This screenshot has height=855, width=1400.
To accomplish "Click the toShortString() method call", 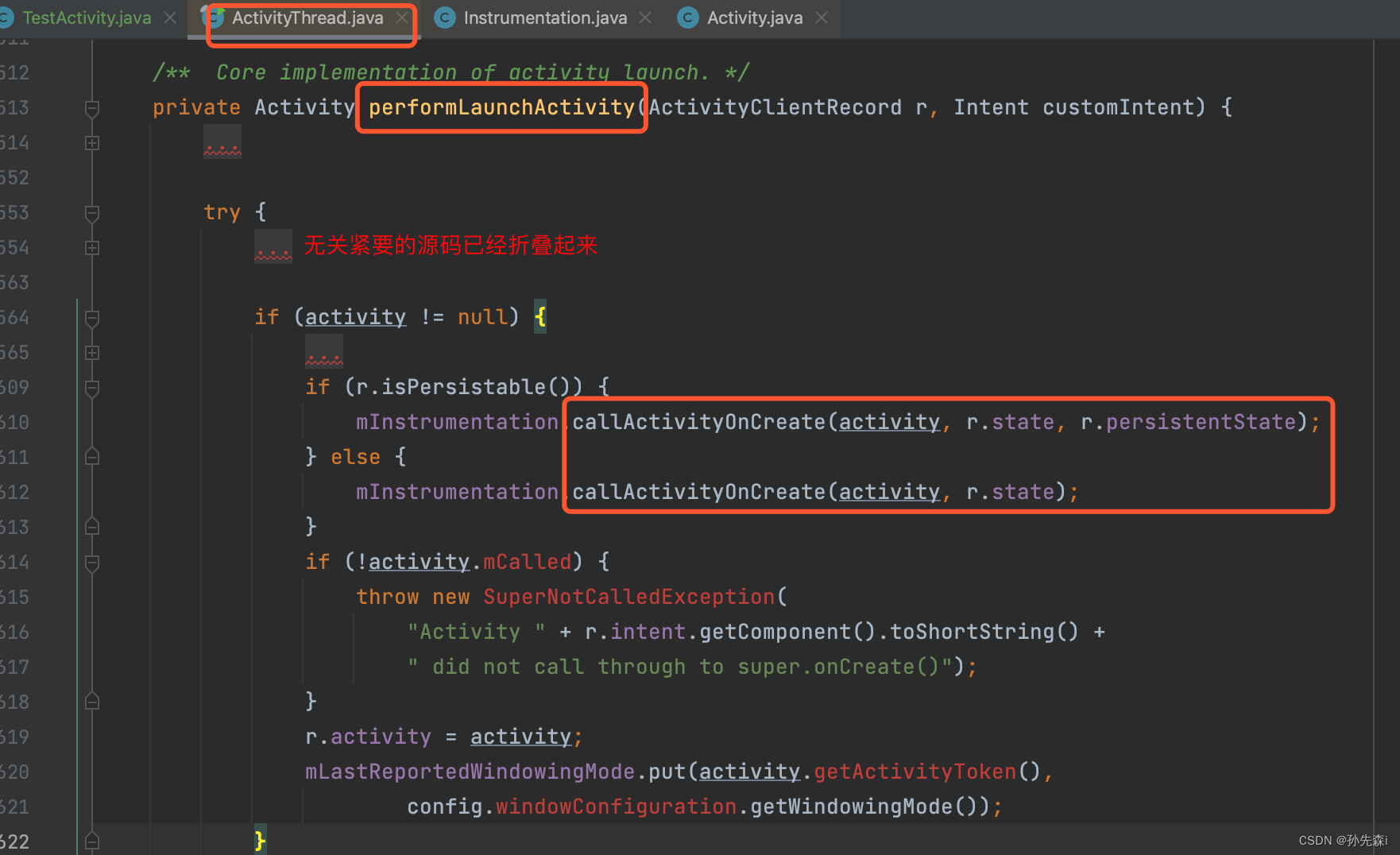I will tap(984, 632).
